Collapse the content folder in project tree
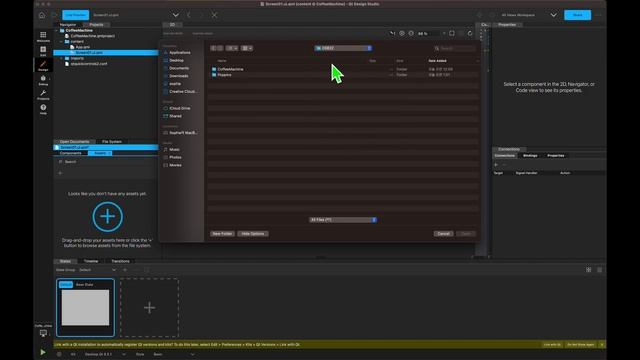640x360 pixels. click(62, 42)
